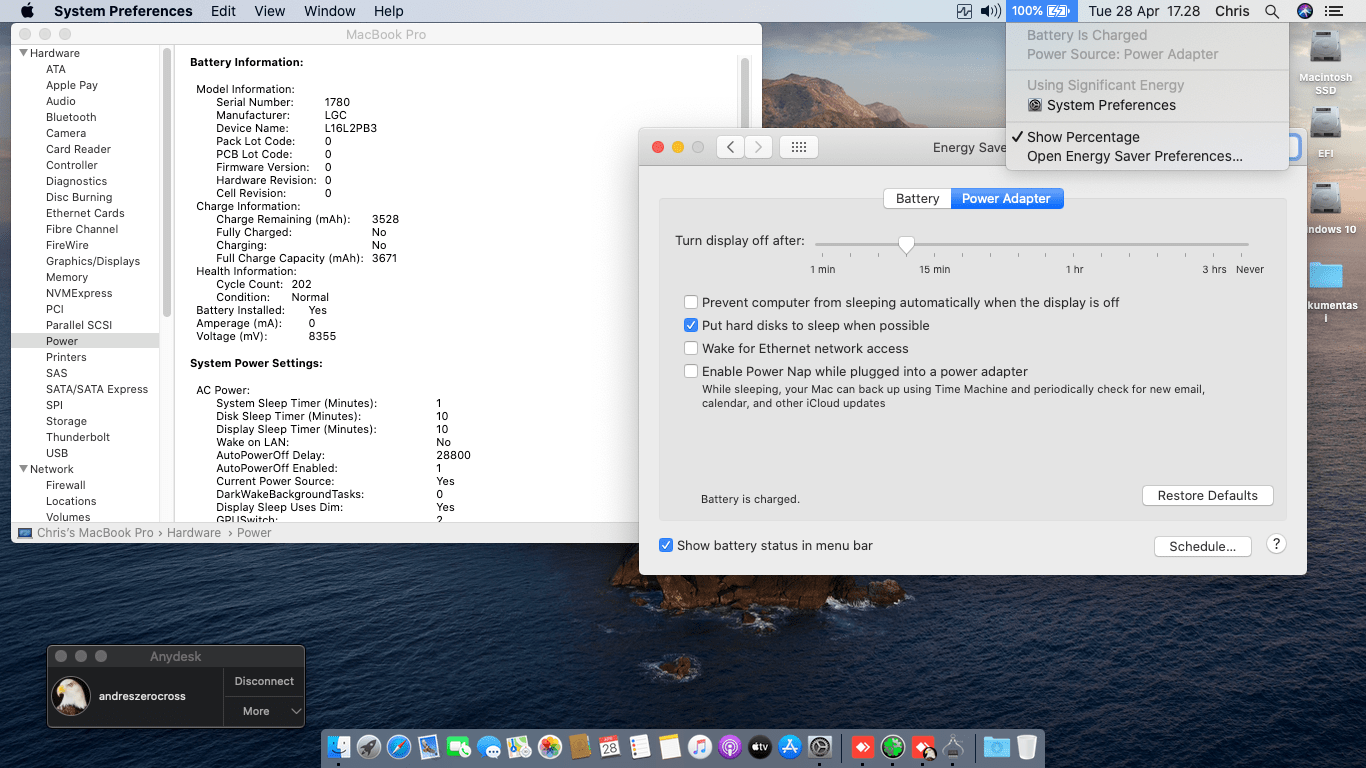This screenshot has height=768, width=1366.
Task: Open the Trash in the dock
Action: coord(1027,746)
